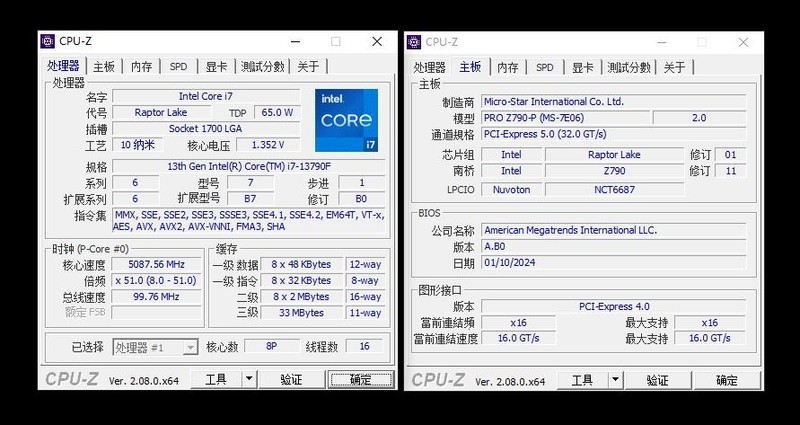This screenshot has height=425, width=800.
Task: Click the 01/10/2024 BIOS date field
Action: (x=614, y=263)
